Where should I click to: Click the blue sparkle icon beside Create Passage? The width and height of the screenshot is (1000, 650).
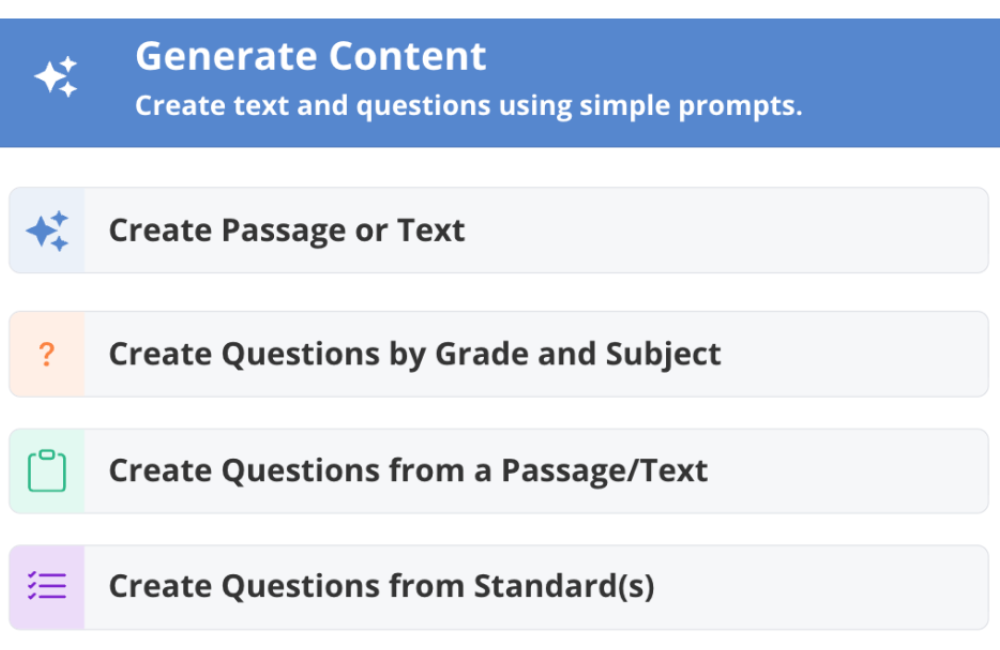(47, 231)
